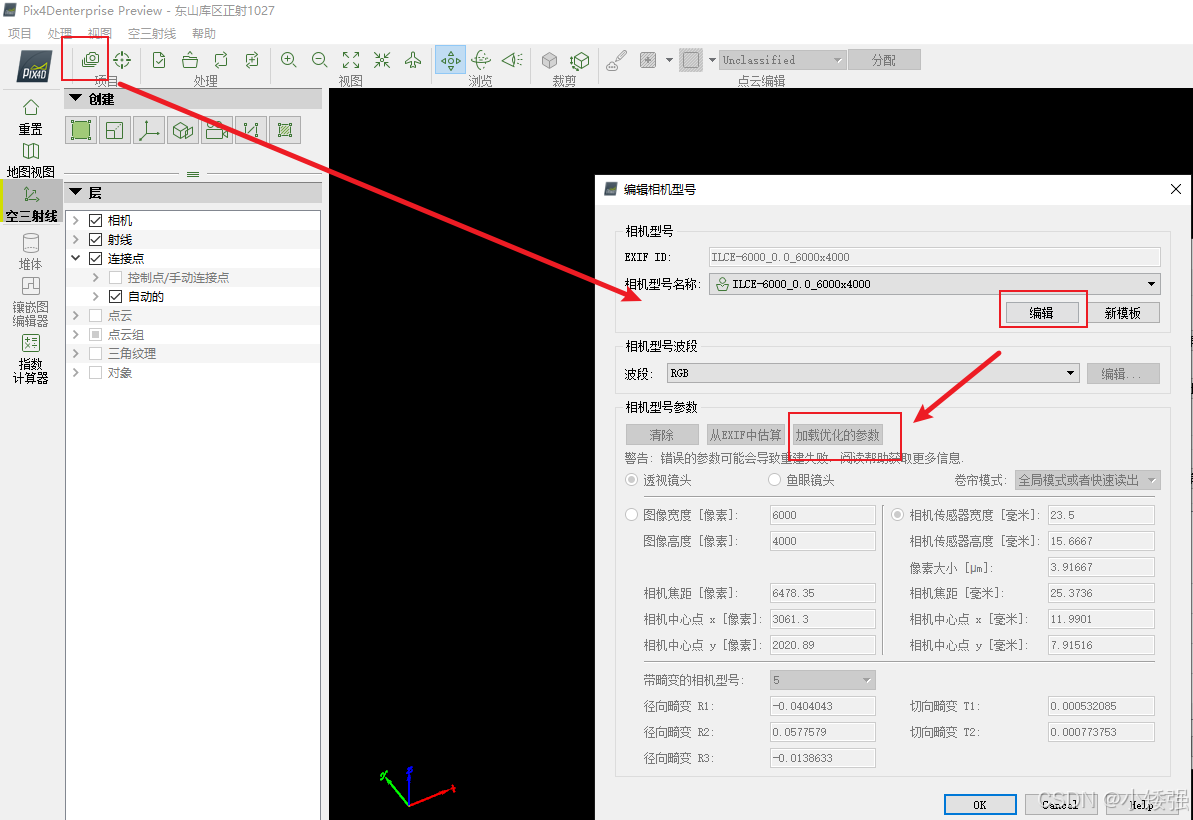Open the Unclassified point class dropdown
The width and height of the screenshot is (1193, 820).
point(782,59)
